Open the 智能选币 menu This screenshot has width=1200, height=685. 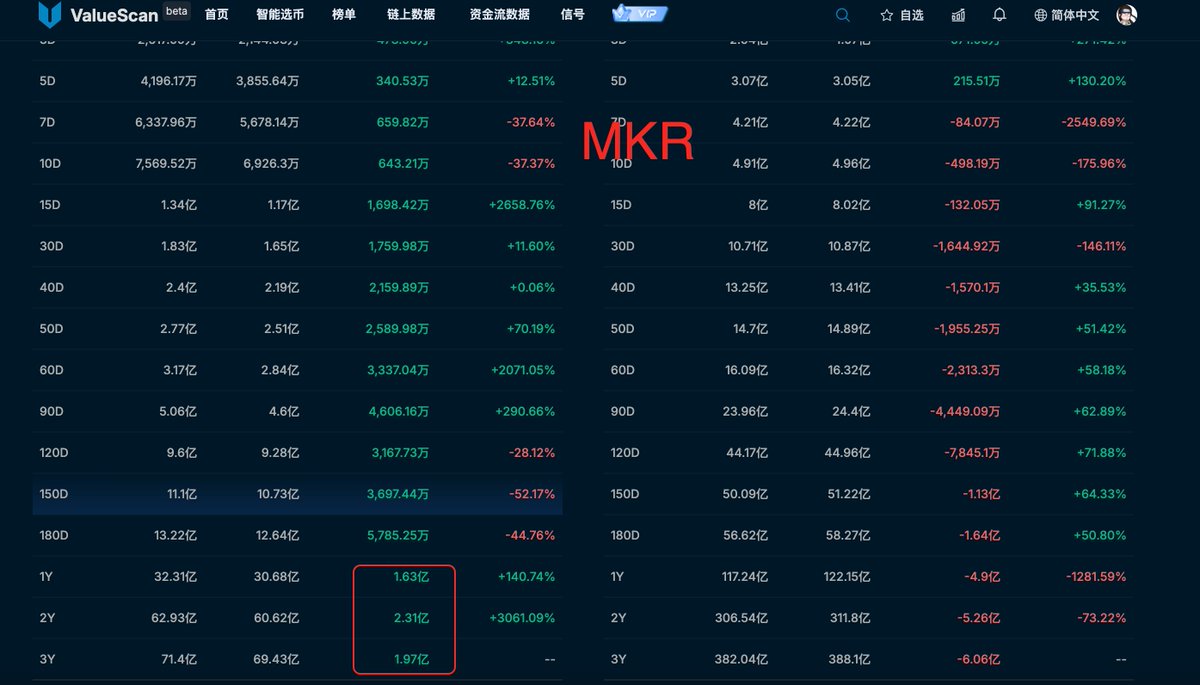tap(280, 15)
